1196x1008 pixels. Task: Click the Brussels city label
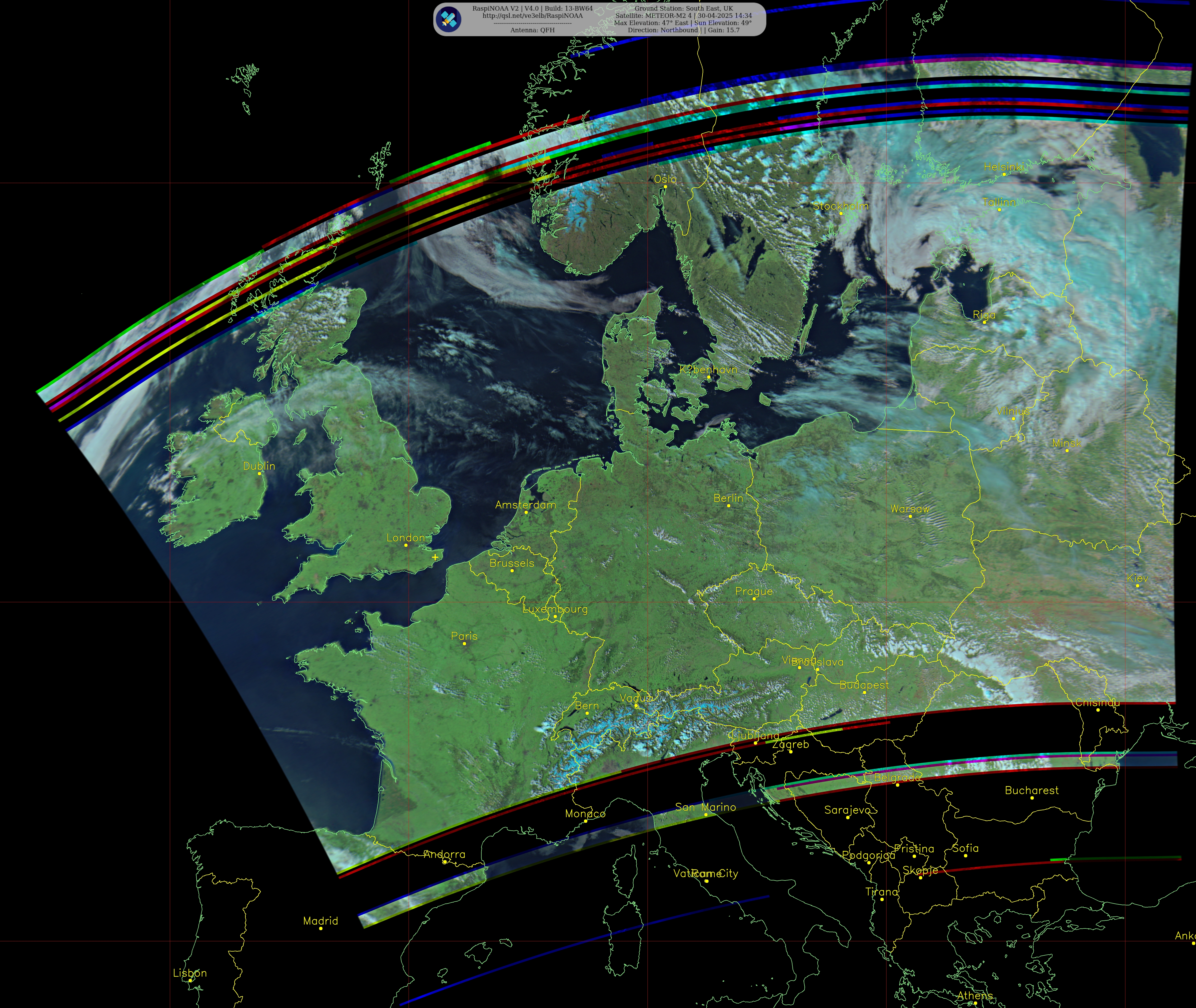pyautogui.click(x=512, y=563)
